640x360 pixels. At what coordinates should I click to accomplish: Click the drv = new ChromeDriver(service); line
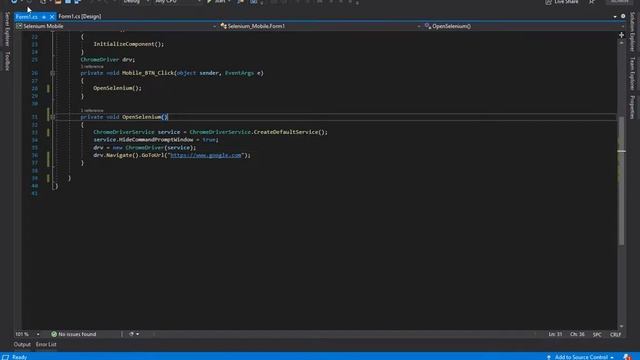144,147
